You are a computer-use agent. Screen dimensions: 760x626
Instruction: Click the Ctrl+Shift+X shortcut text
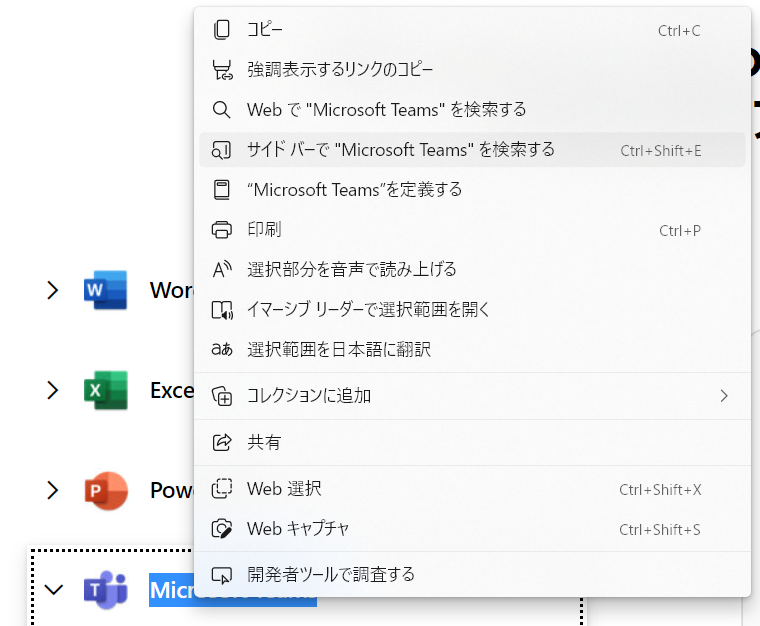pyautogui.click(x=660, y=490)
